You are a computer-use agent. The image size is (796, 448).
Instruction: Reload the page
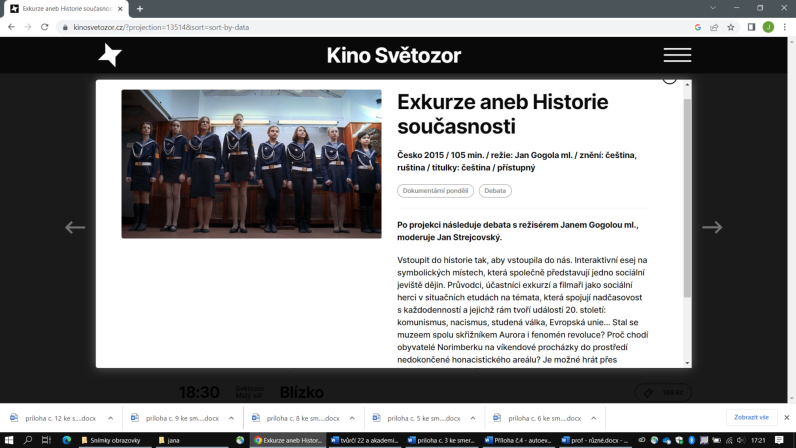tap(45, 27)
